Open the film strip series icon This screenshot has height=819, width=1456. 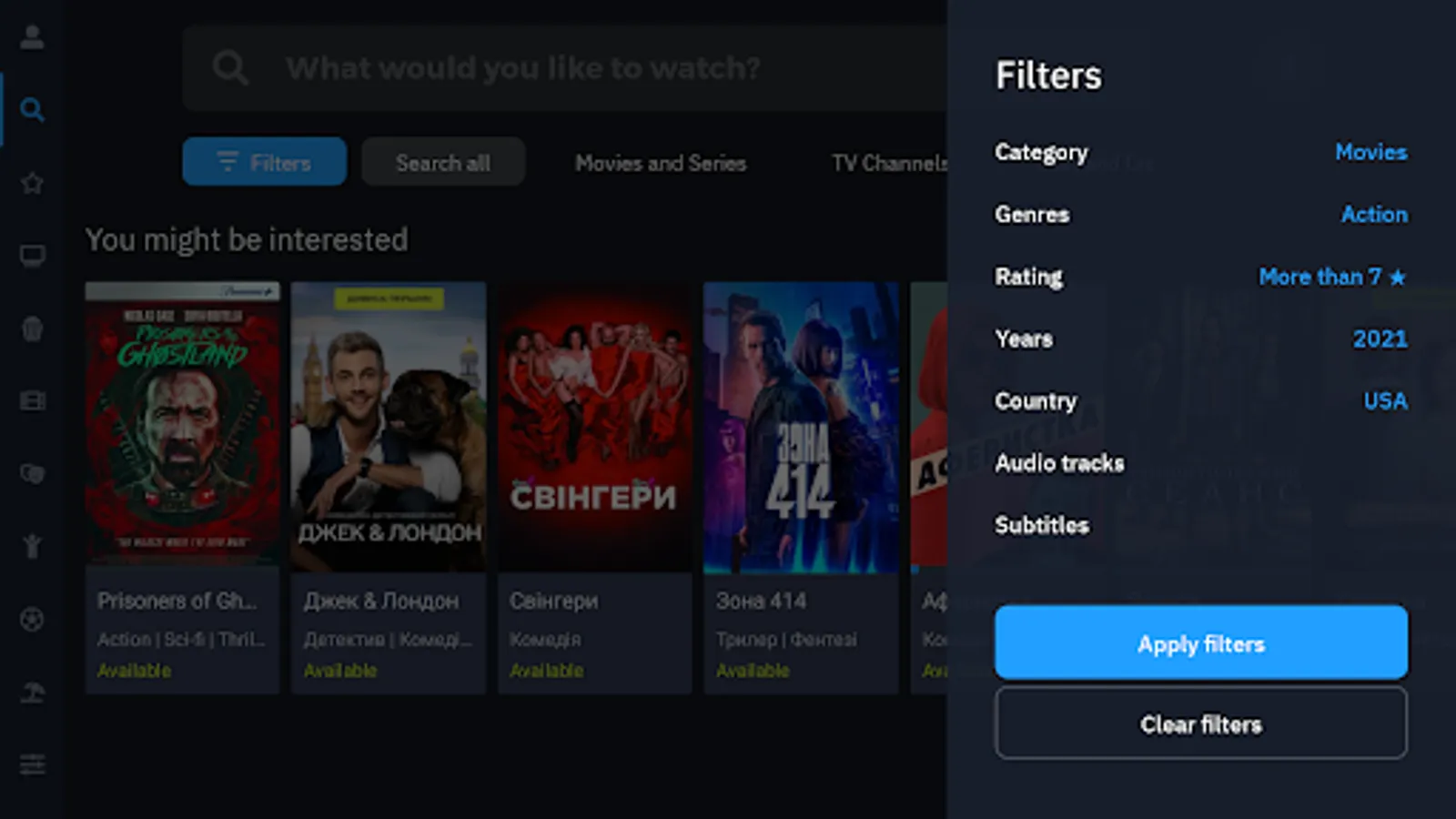[32, 401]
